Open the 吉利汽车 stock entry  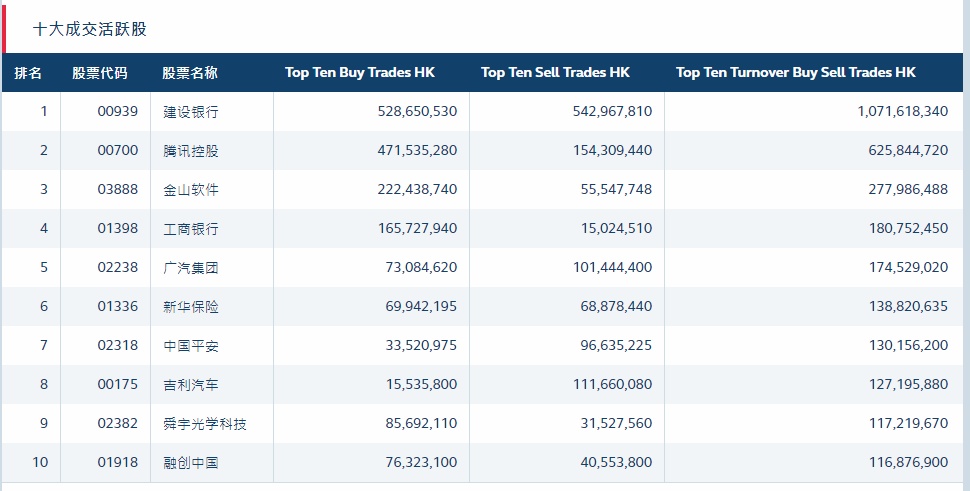191,385
